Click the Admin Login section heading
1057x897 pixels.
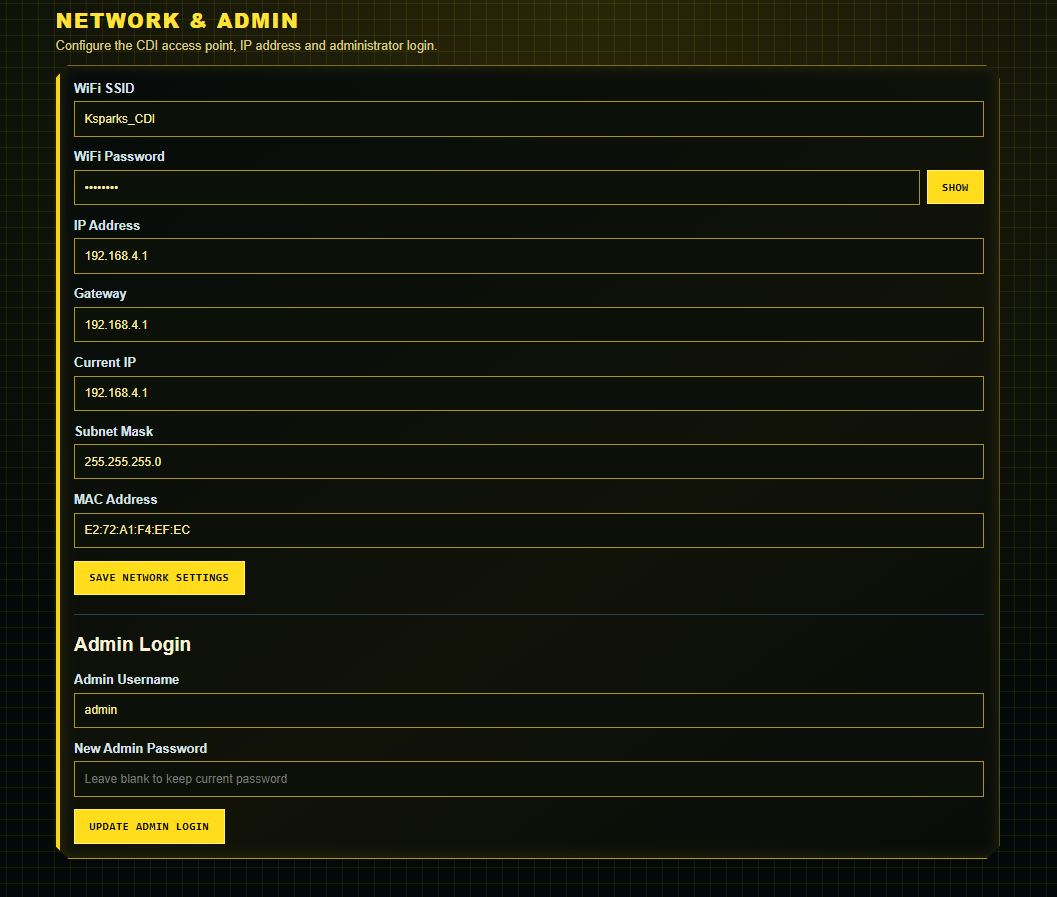click(x=132, y=644)
